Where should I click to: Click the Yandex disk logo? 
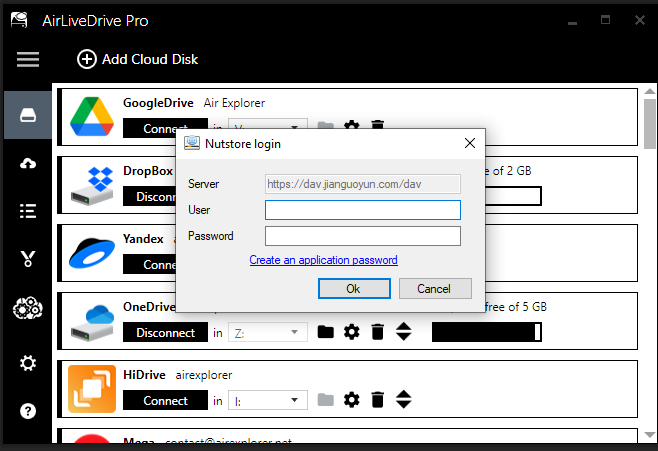pos(92,253)
